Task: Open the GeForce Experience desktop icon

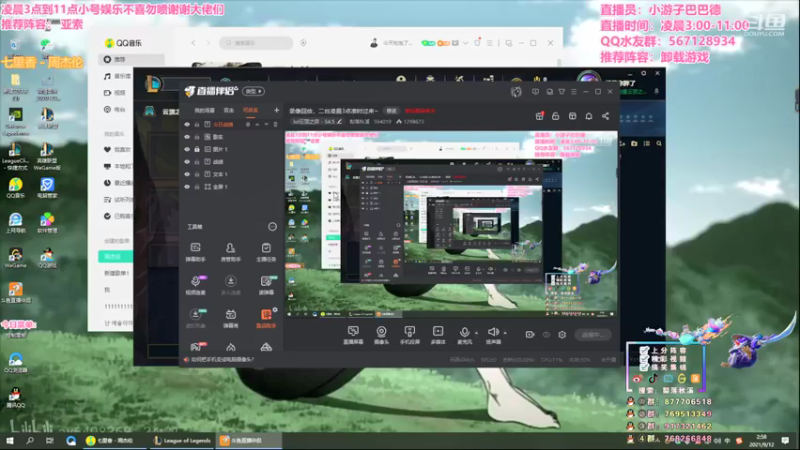Action: [15, 122]
